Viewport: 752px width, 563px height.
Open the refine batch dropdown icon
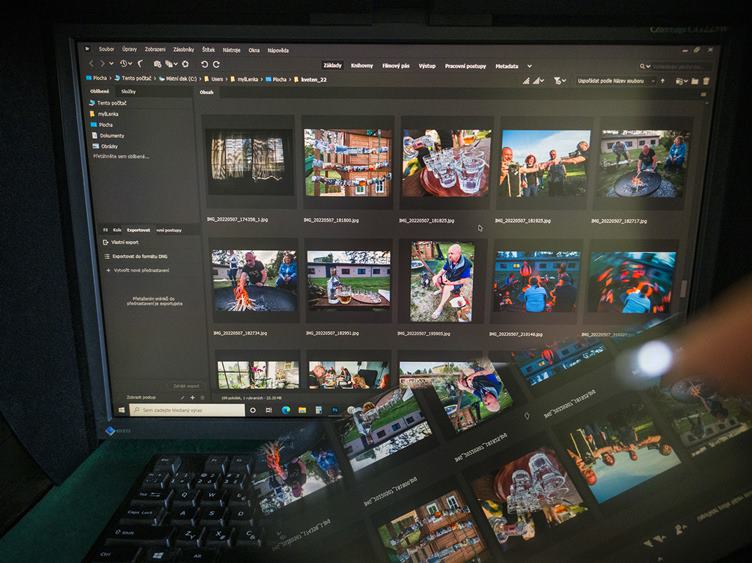pyautogui.click(x=171, y=64)
